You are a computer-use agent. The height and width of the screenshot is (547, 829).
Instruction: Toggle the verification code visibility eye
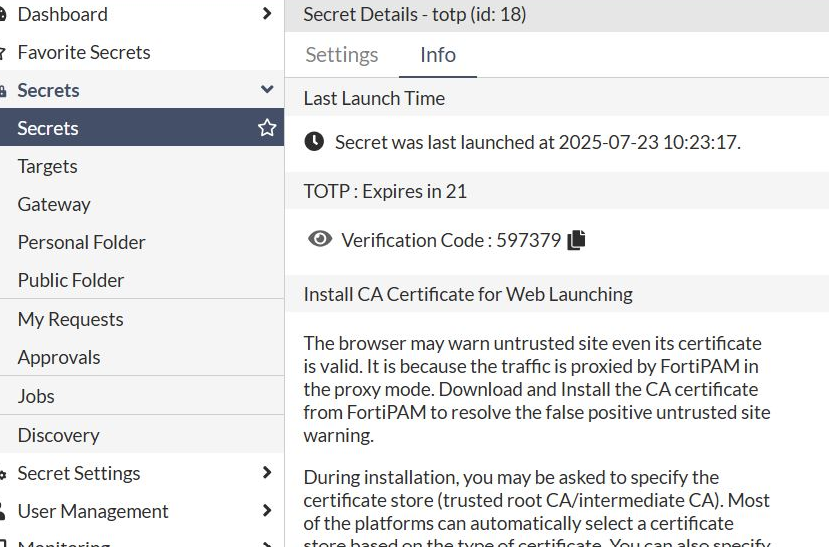(x=320, y=239)
